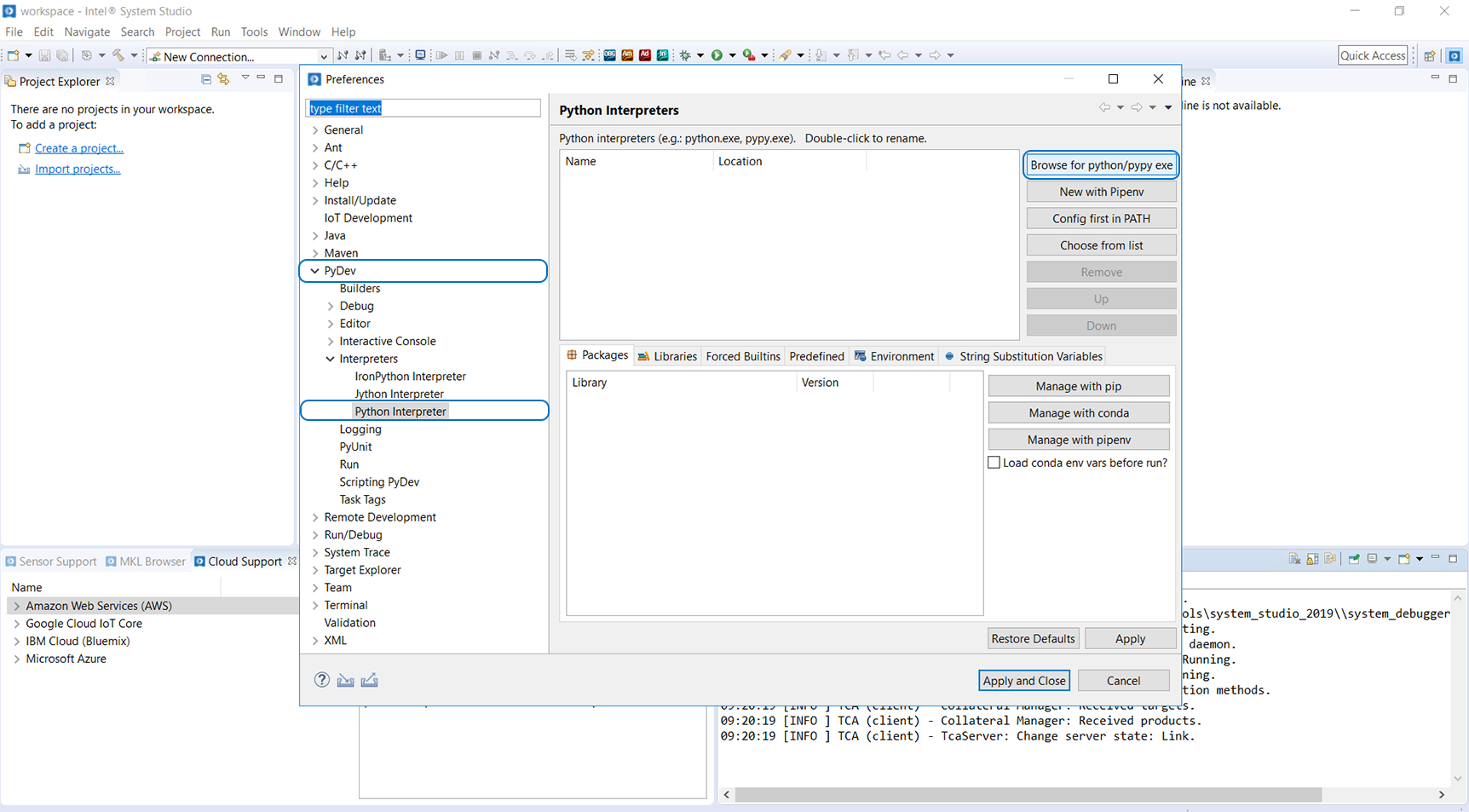Expand the General preferences node
The width and height of the screenshot is (1469, 812).
[x=315, y=130]
